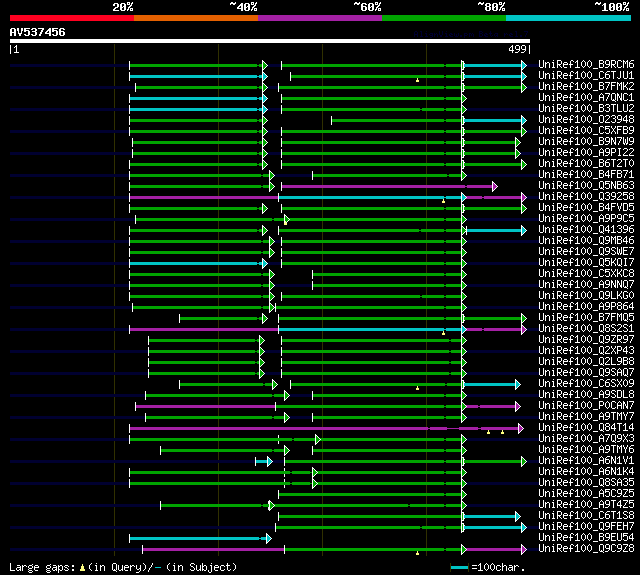
Task: Click the UniRef100_Q2XP43 label
Action: pos(586,351)
